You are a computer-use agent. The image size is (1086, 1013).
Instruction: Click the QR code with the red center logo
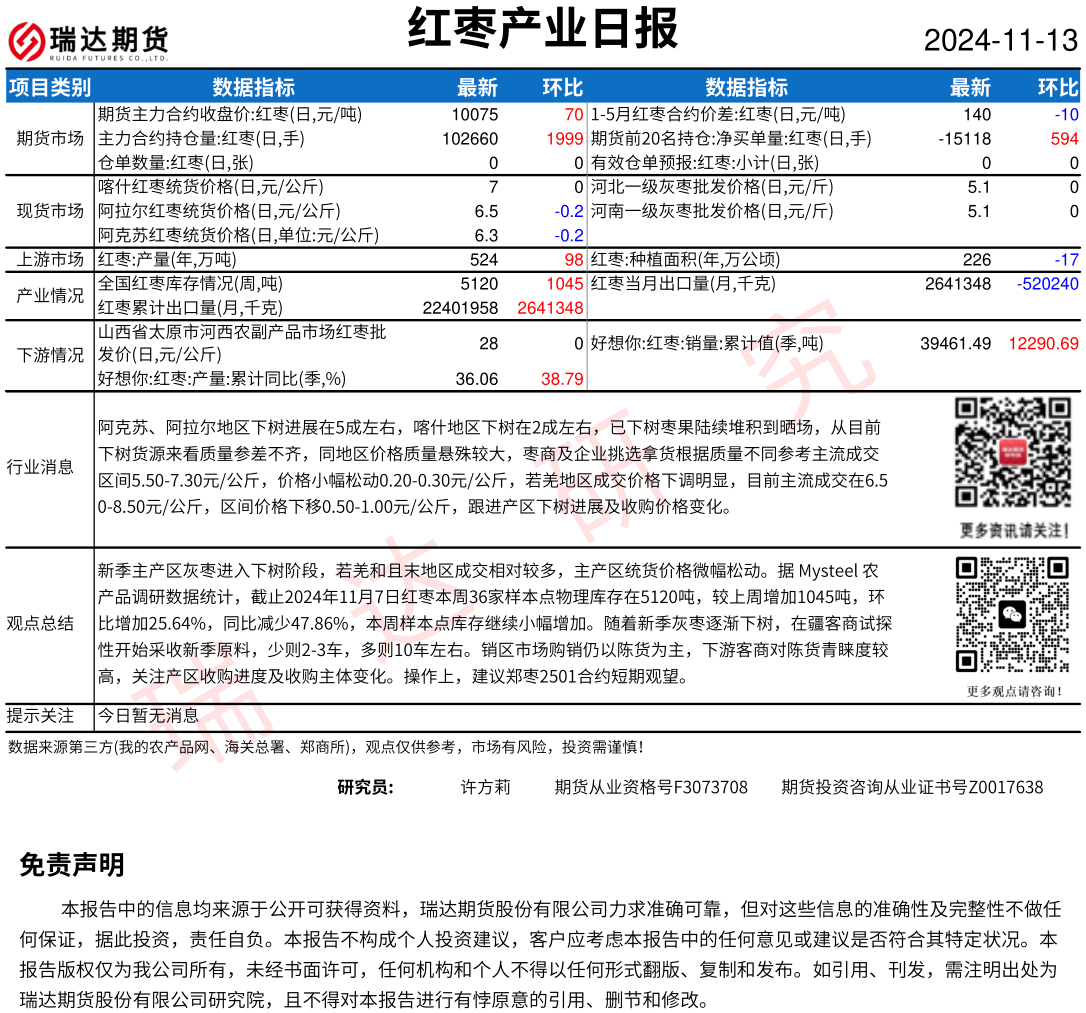tap(1011, 452)
